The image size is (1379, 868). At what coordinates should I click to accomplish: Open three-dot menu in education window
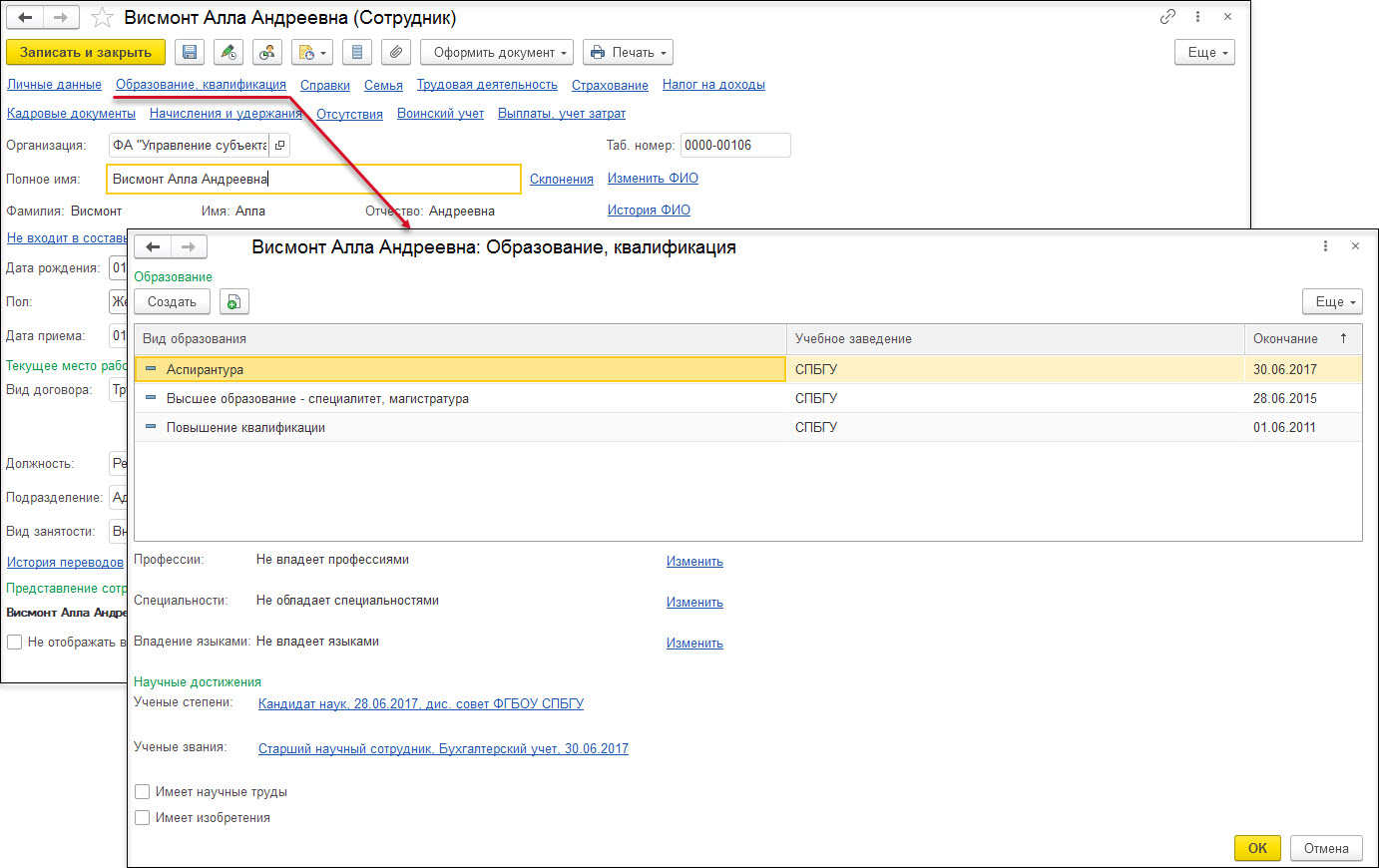pos(1325,245)
